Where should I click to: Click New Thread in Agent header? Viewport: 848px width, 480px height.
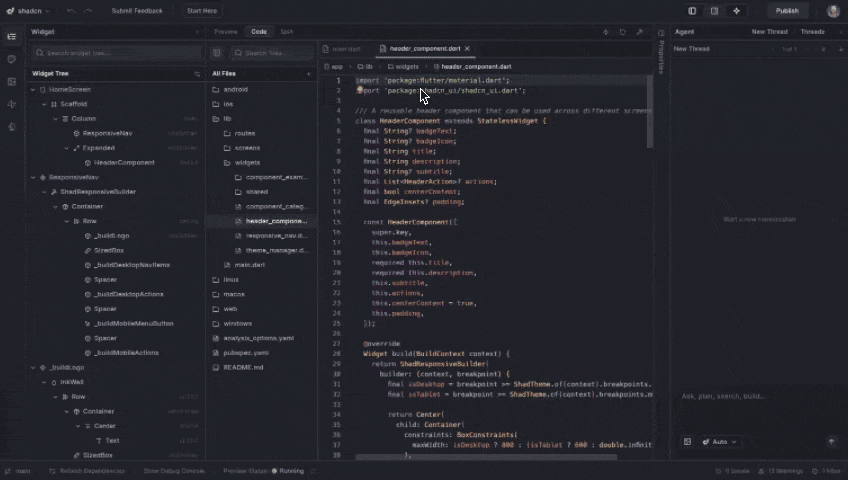click(x=769, y=32)
